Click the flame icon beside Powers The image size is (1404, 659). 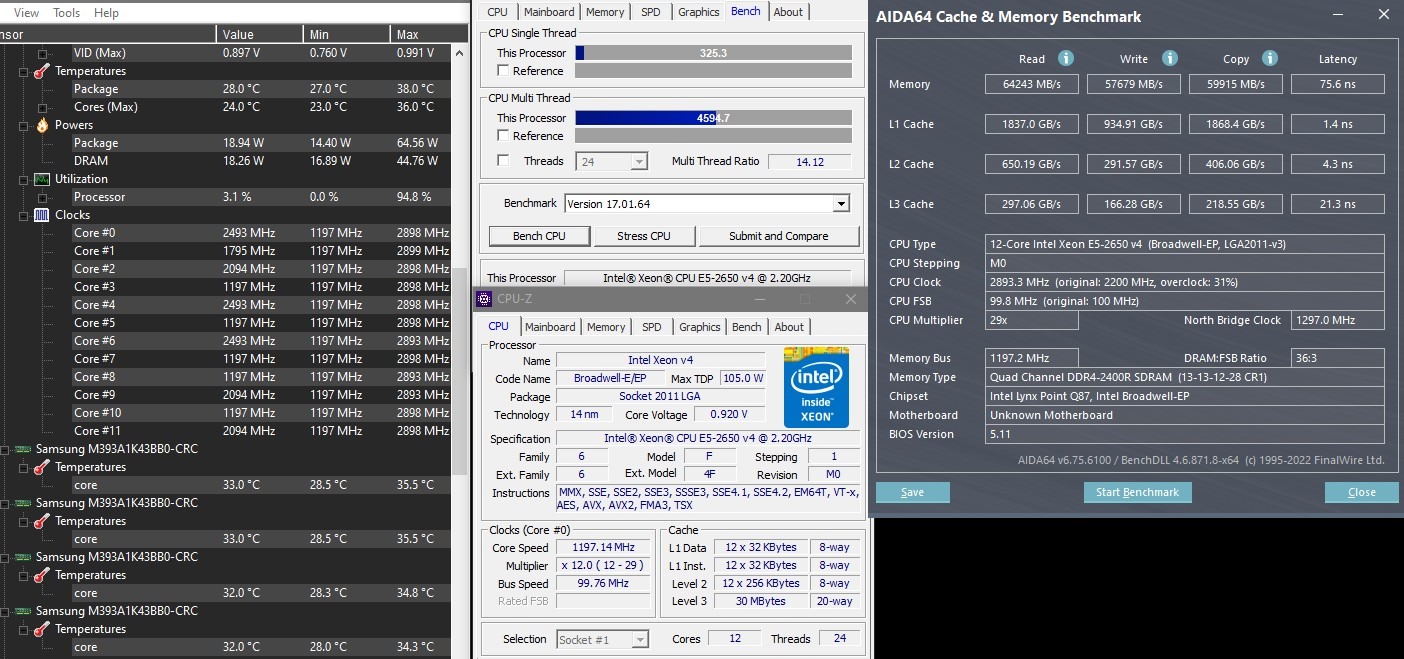point(42,125)
